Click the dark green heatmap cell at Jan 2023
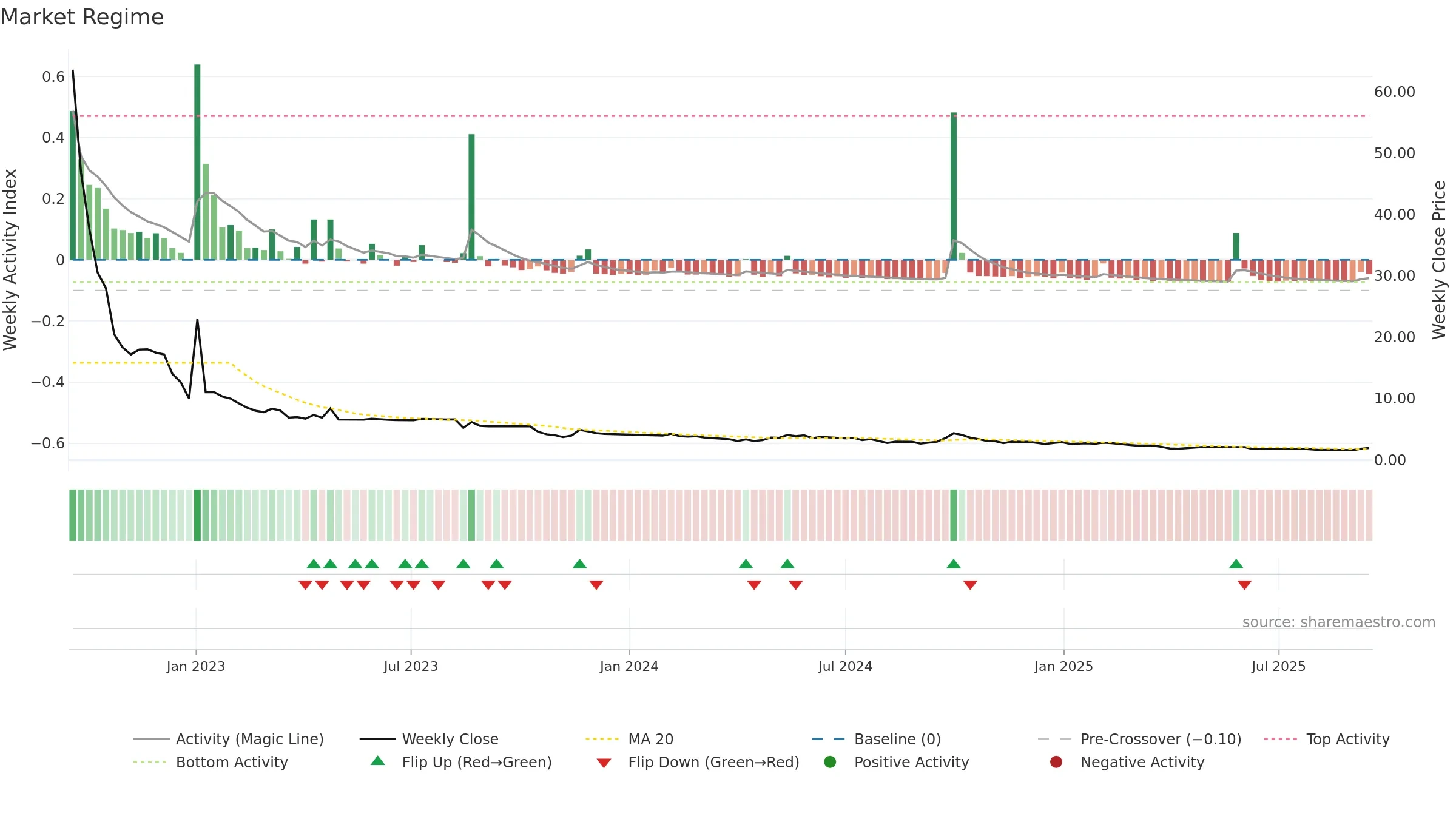Viewport: 1456px width, 819px height. point(197,515)
